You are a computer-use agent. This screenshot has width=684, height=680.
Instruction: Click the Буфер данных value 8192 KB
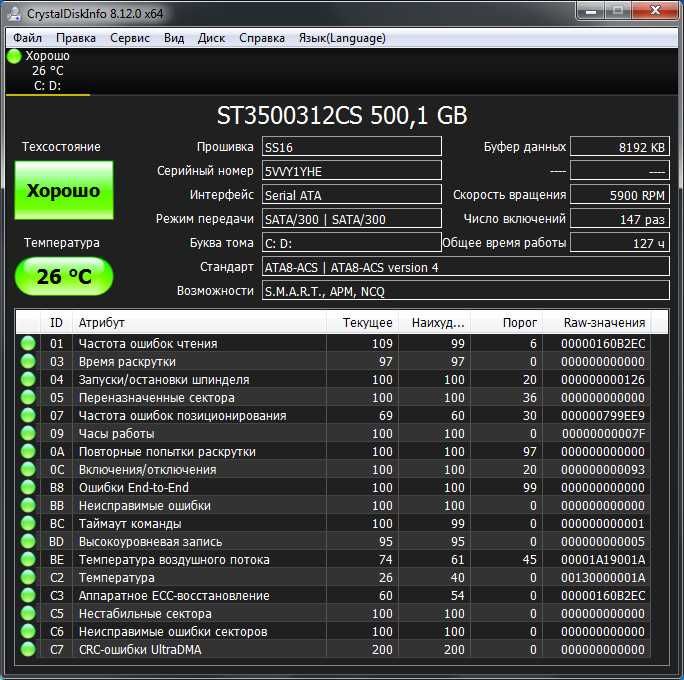620,147
